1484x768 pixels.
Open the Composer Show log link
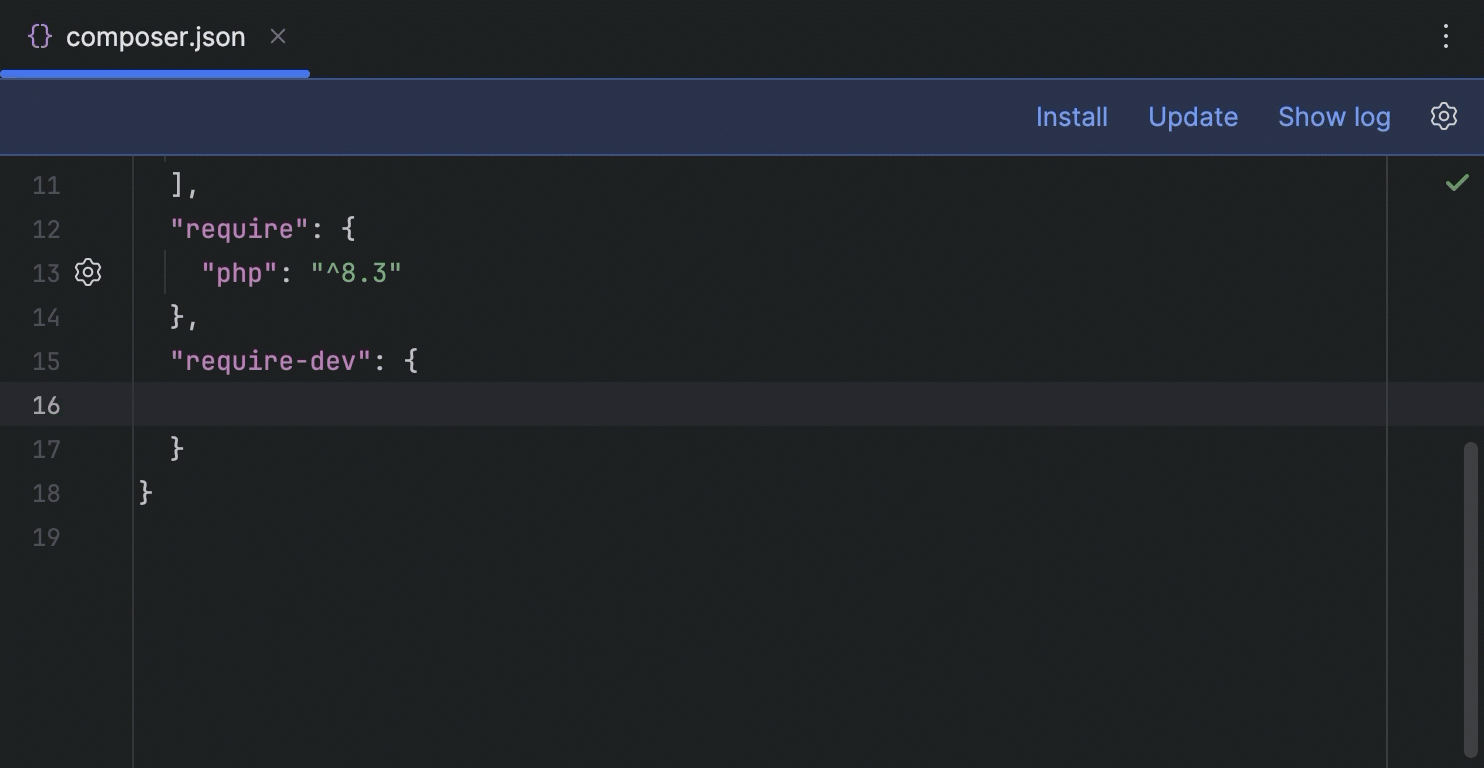coord(1334,117)
